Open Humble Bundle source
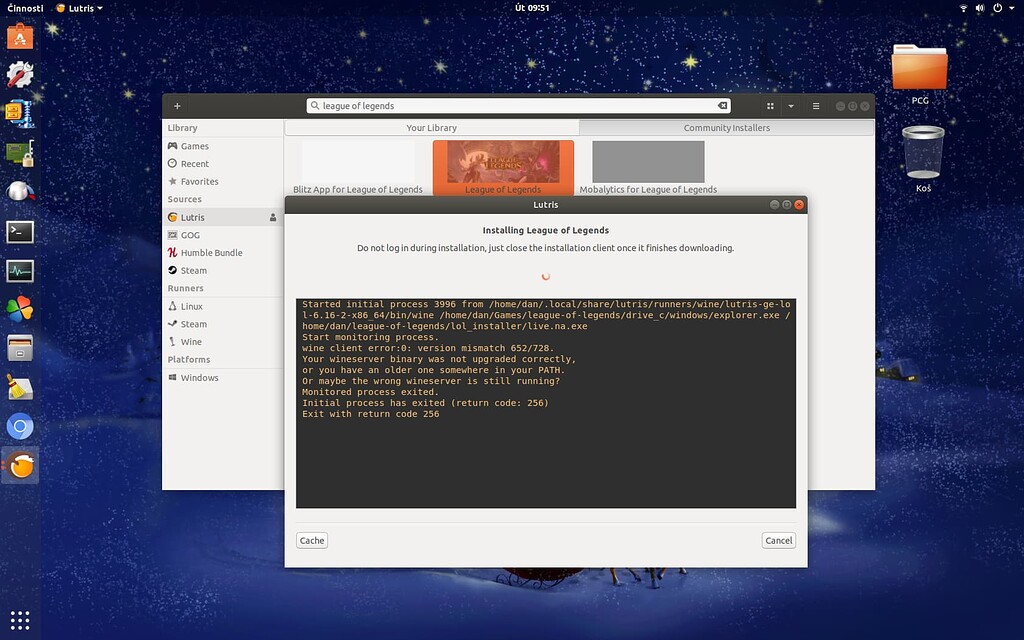 point(211,253)
